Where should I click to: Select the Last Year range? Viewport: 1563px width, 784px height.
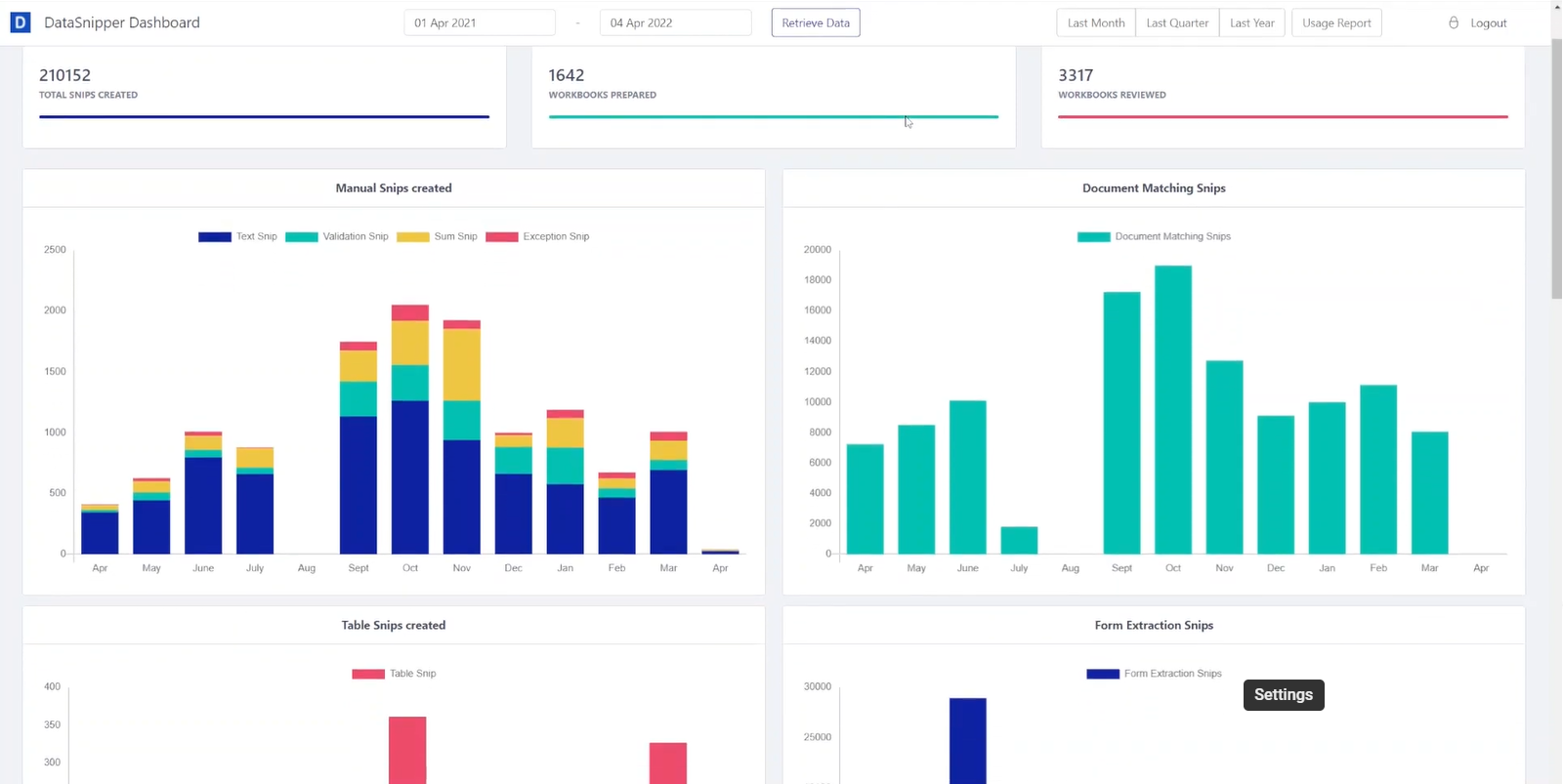point(1252,22)
